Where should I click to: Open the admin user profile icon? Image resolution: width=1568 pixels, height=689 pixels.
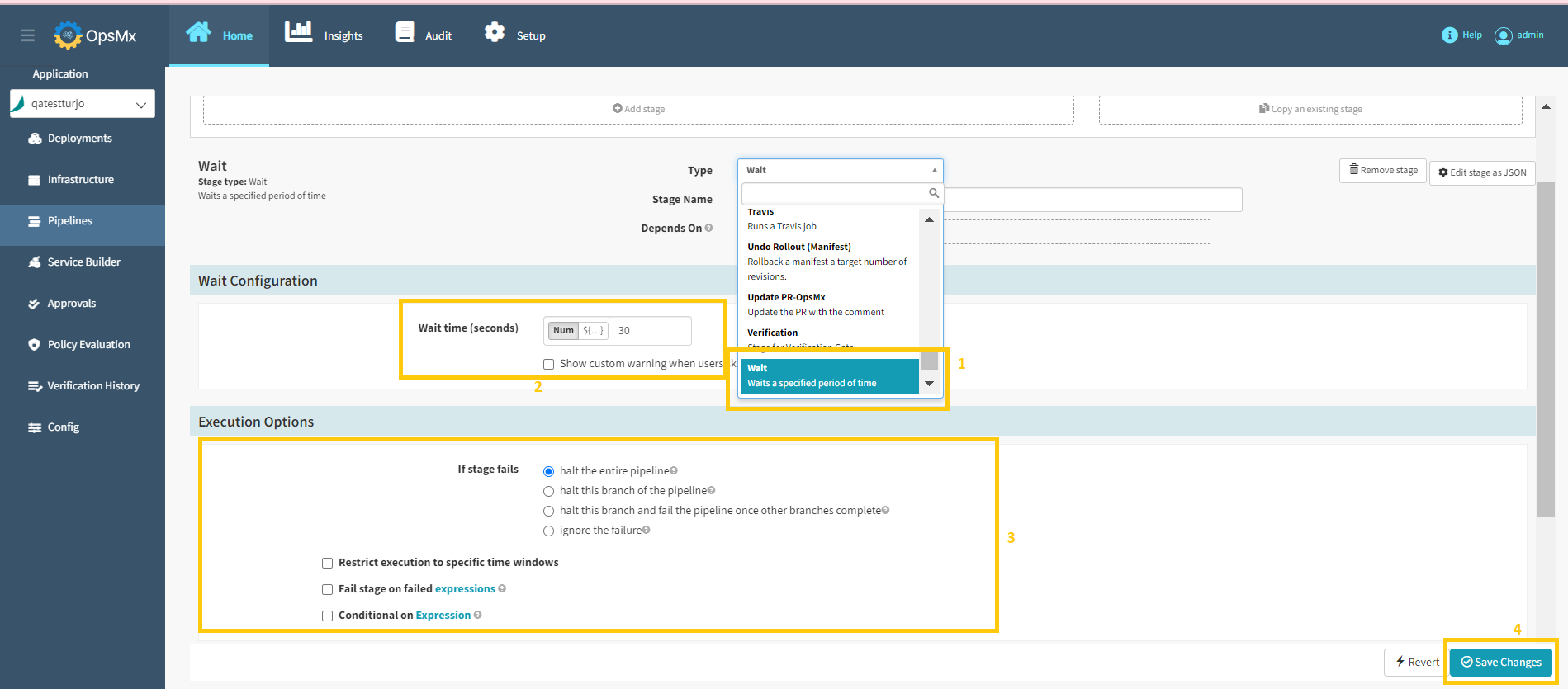point(1503,35)
